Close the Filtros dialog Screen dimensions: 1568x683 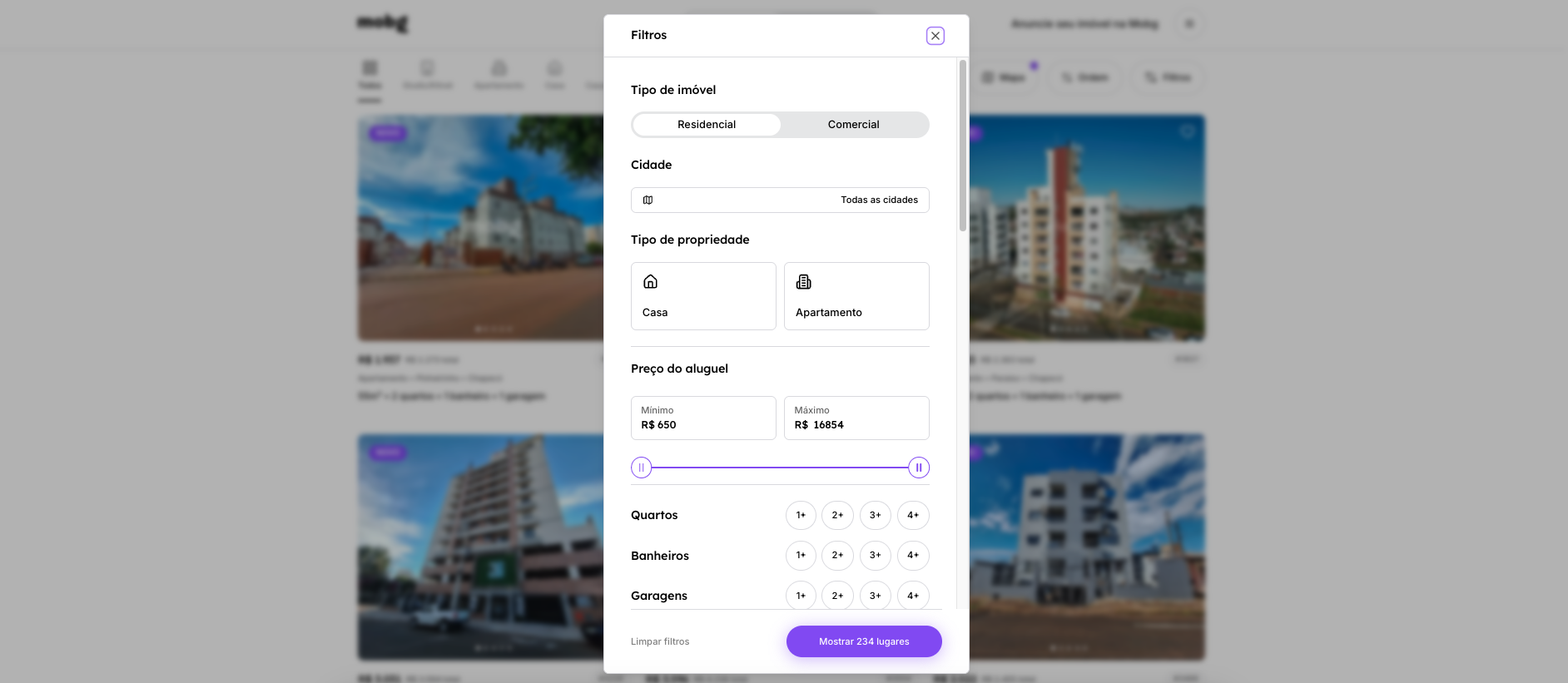pyautogui.click(x=935, y=36)
